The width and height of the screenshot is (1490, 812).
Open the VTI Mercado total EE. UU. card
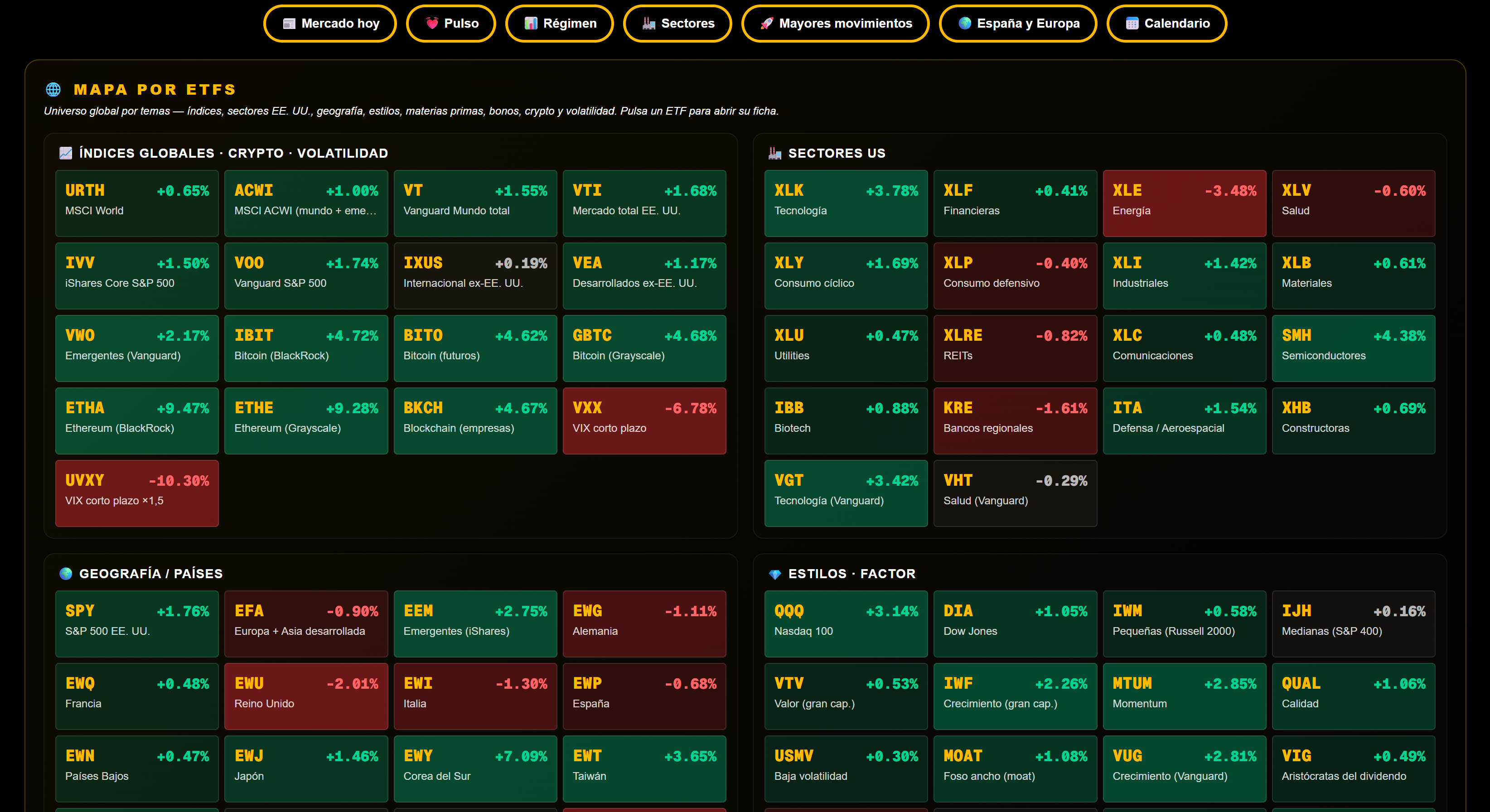[644, 203]
